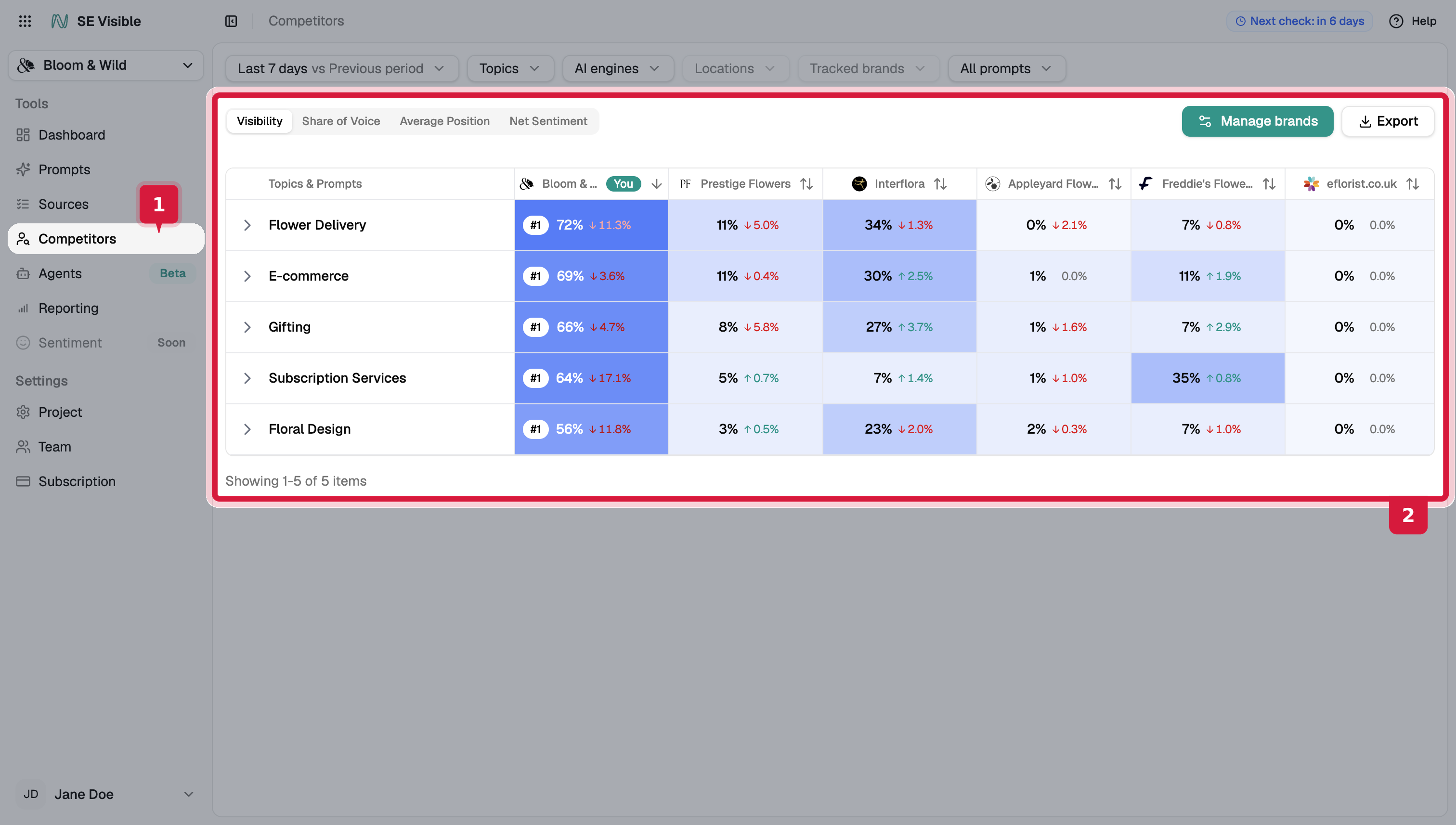
Task: Click the Prompts sparkle icon
Action: click(23, 169)
